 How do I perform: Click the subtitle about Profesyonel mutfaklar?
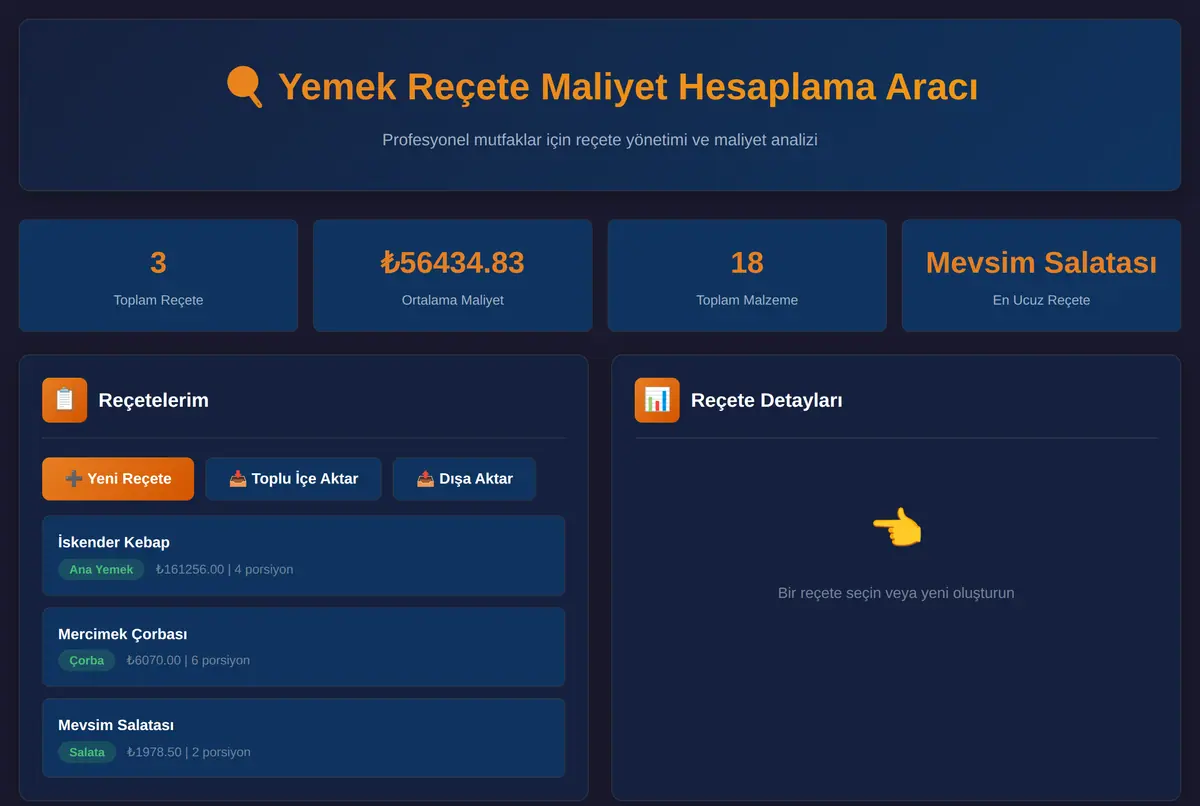600,140
